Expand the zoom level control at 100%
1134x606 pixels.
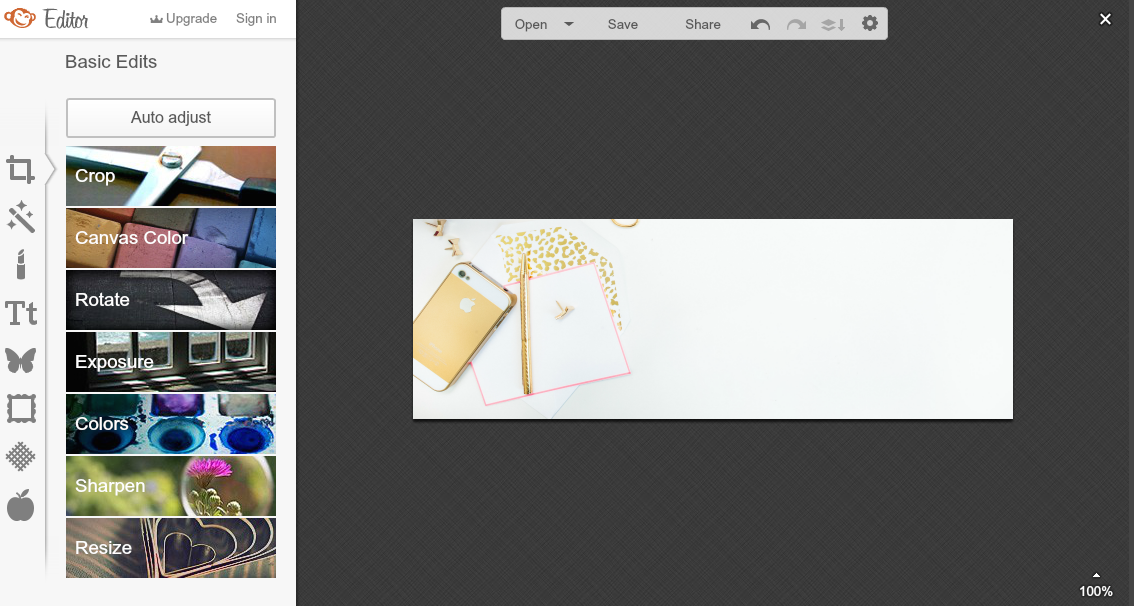coord(1096,585)
